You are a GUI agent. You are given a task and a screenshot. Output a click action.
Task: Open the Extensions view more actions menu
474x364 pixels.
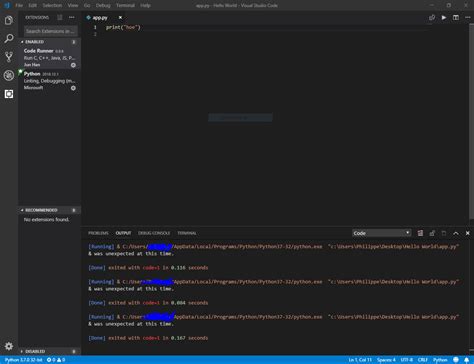(x=72, y=17)
